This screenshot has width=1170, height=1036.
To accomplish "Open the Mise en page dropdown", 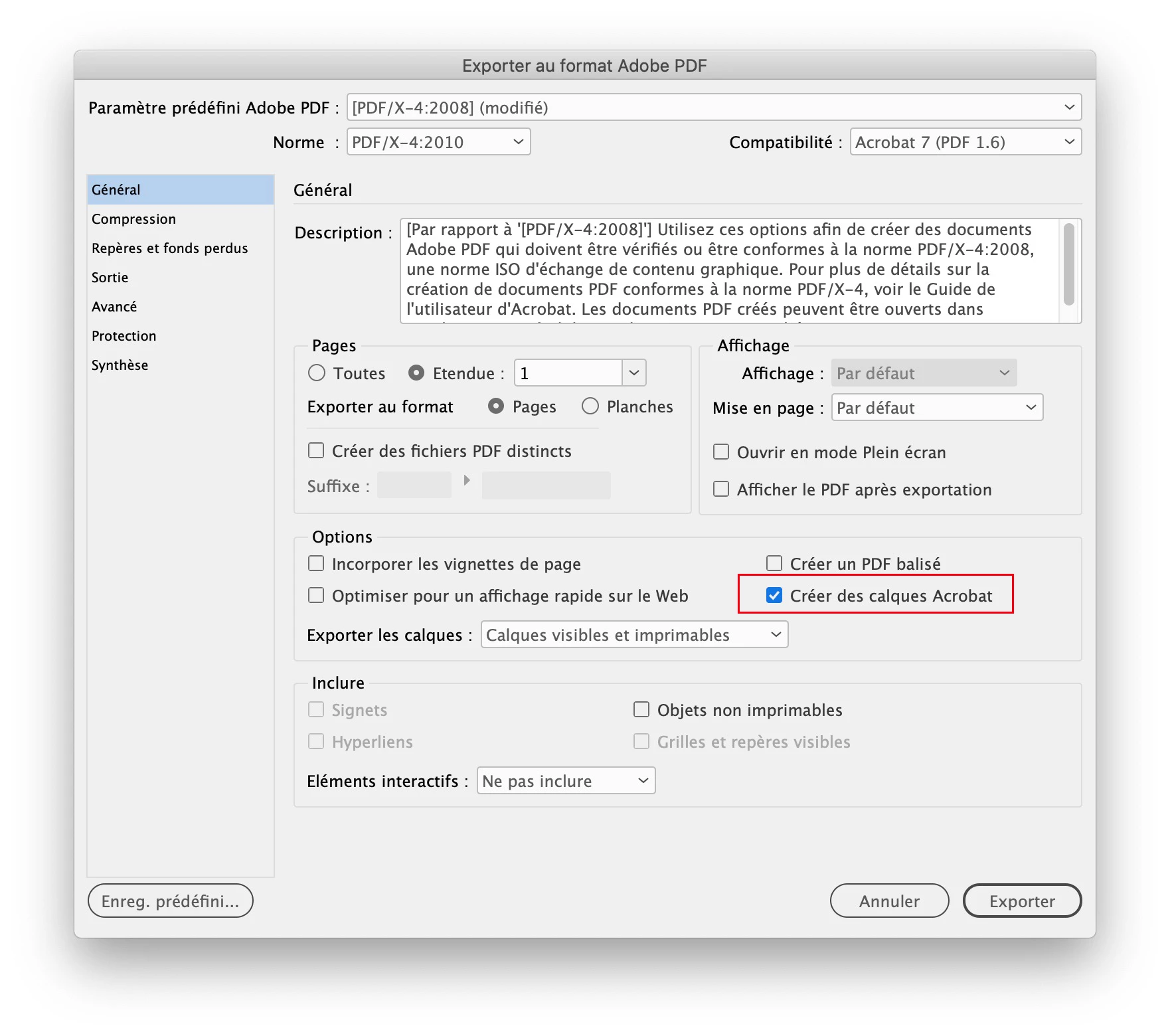I will tap(937, 407).
